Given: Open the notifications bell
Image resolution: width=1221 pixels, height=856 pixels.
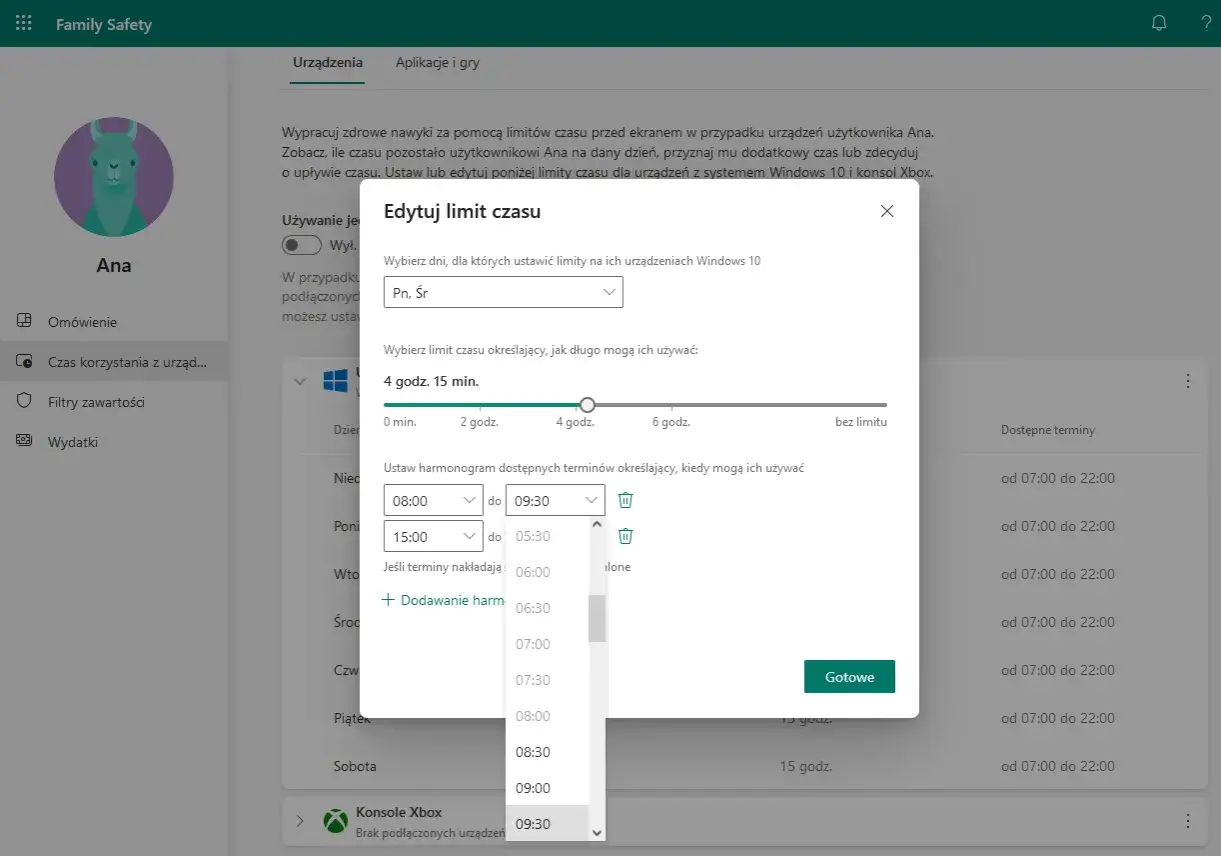Looking at the screenshot, I should coord(1160,24).
